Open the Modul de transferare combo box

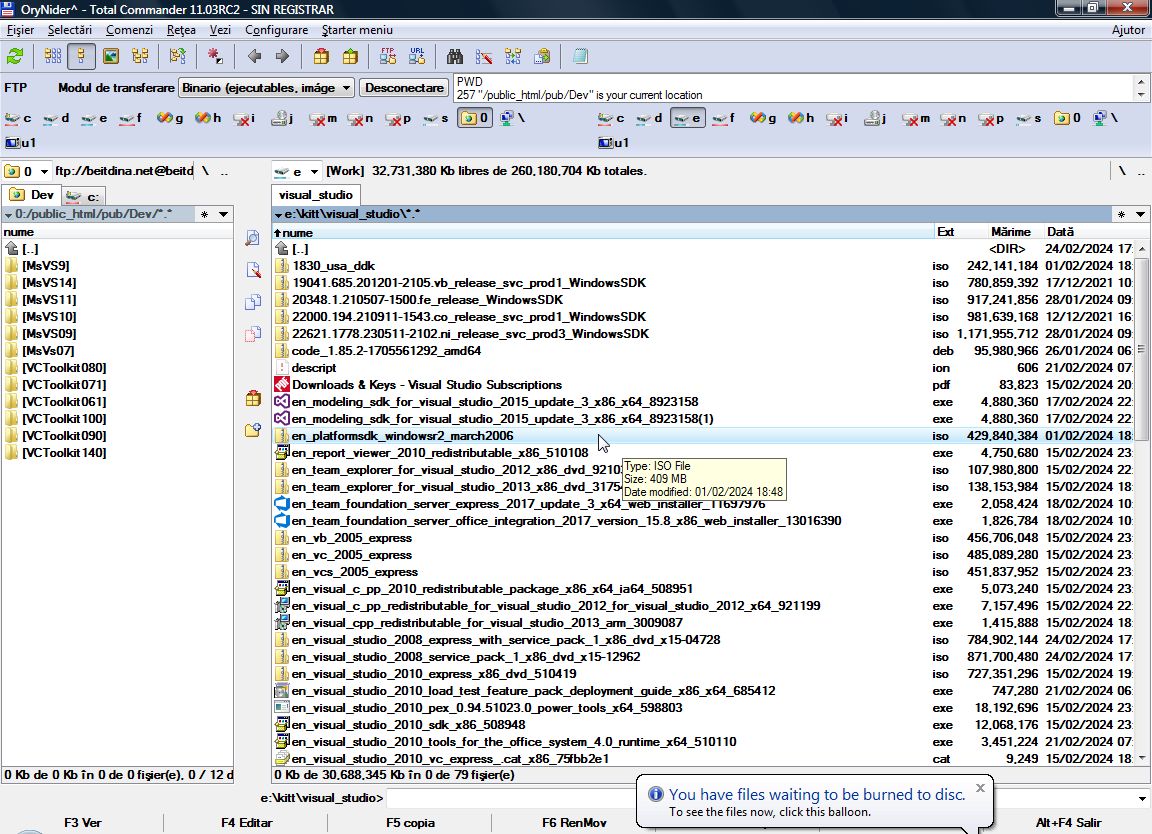pyautogui.click(x=266, y=87)
